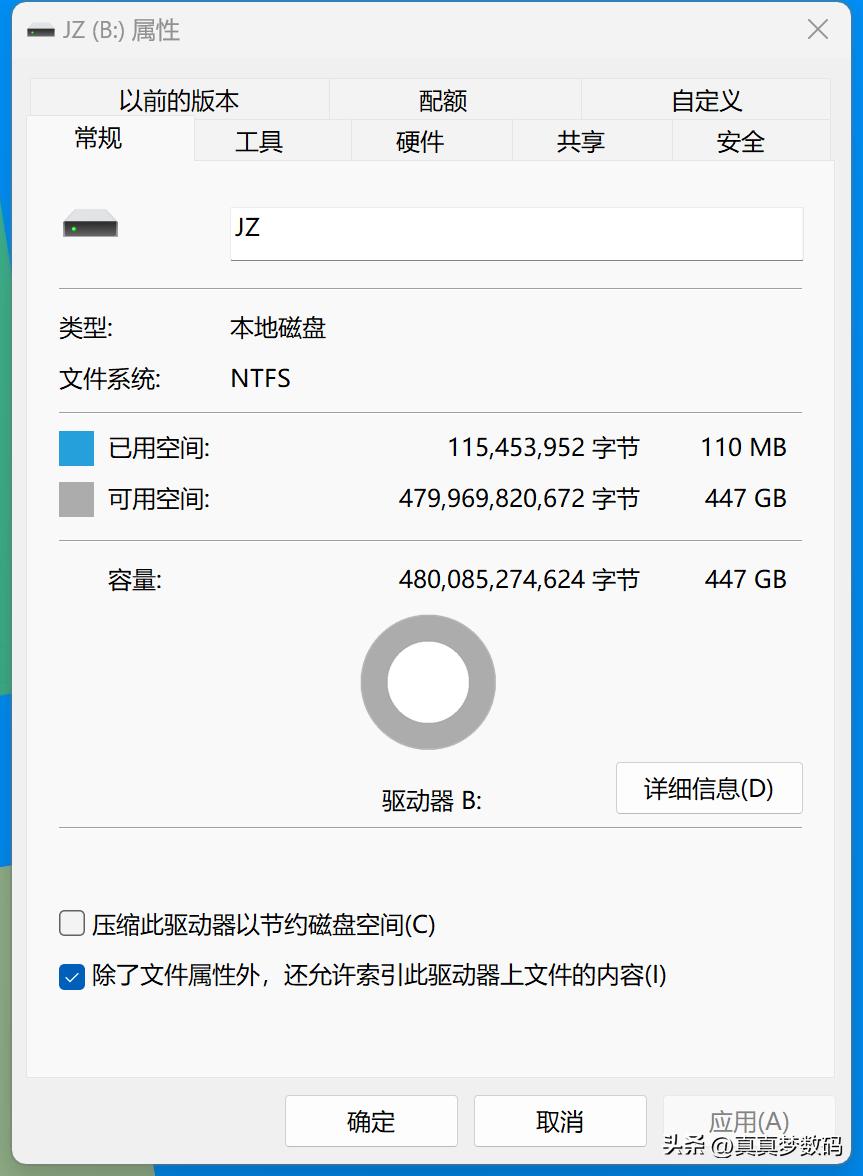The height and width of the screenshot is (1176, 863).
Task: Click the JZ volume name text field
Action: coord(516,233)
